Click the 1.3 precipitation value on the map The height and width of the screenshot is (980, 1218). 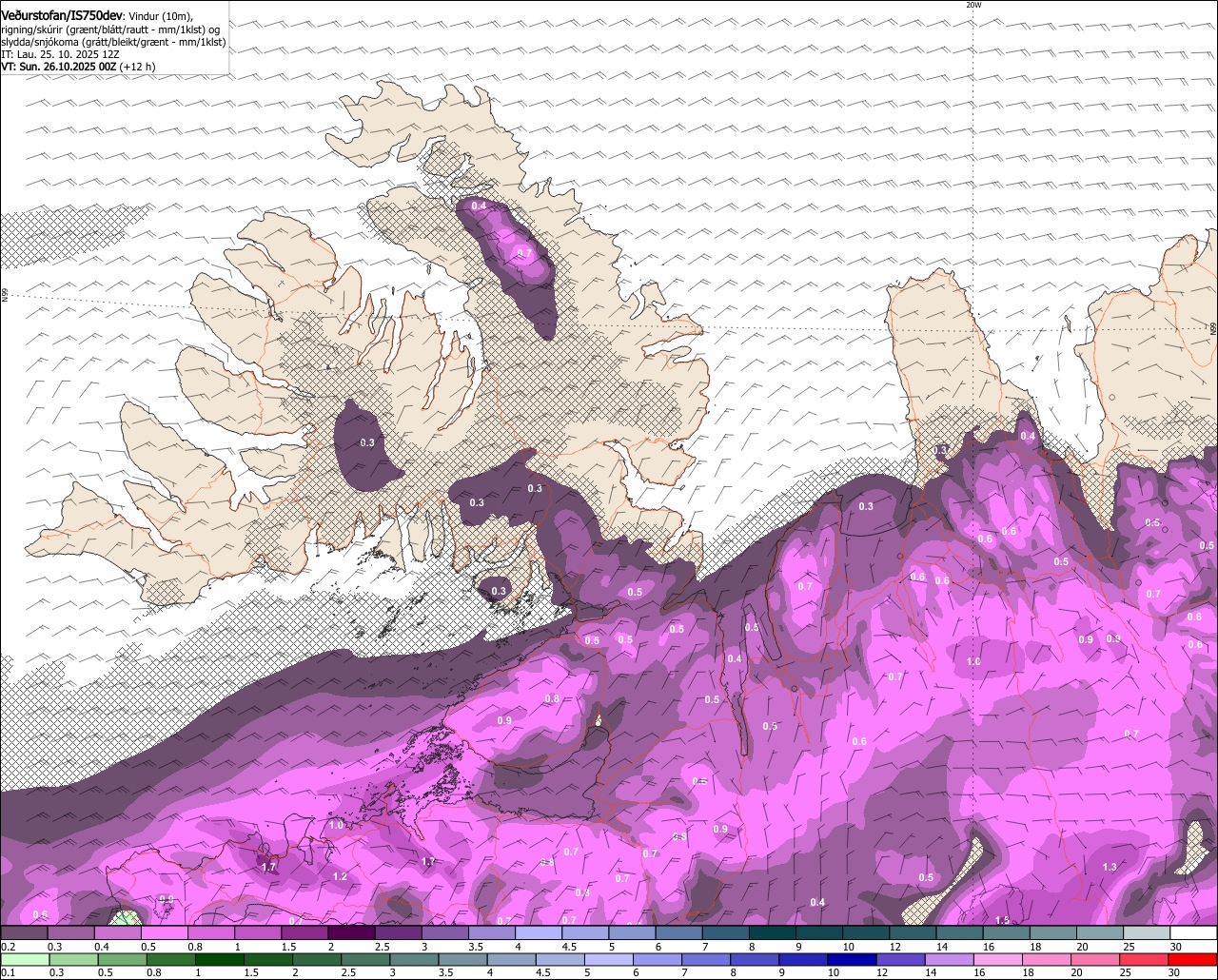[1110, 867]
